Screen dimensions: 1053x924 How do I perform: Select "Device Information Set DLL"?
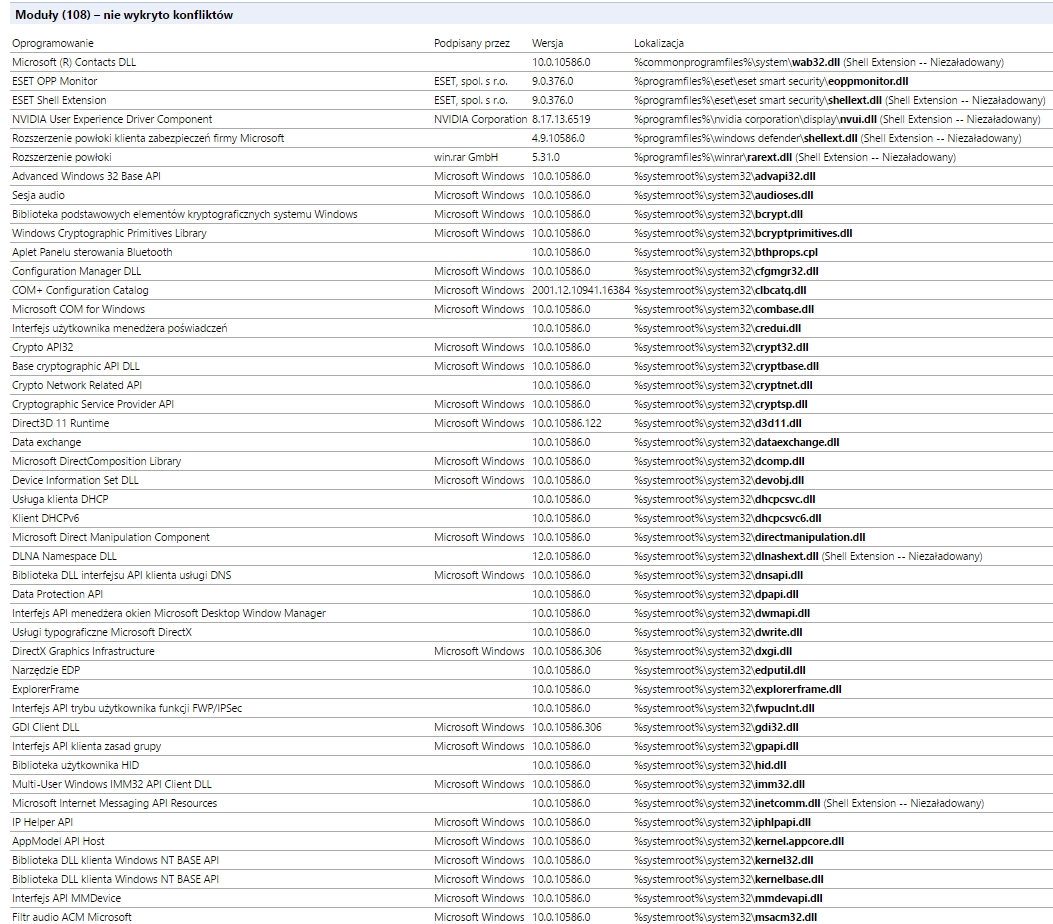pos(75,480)
